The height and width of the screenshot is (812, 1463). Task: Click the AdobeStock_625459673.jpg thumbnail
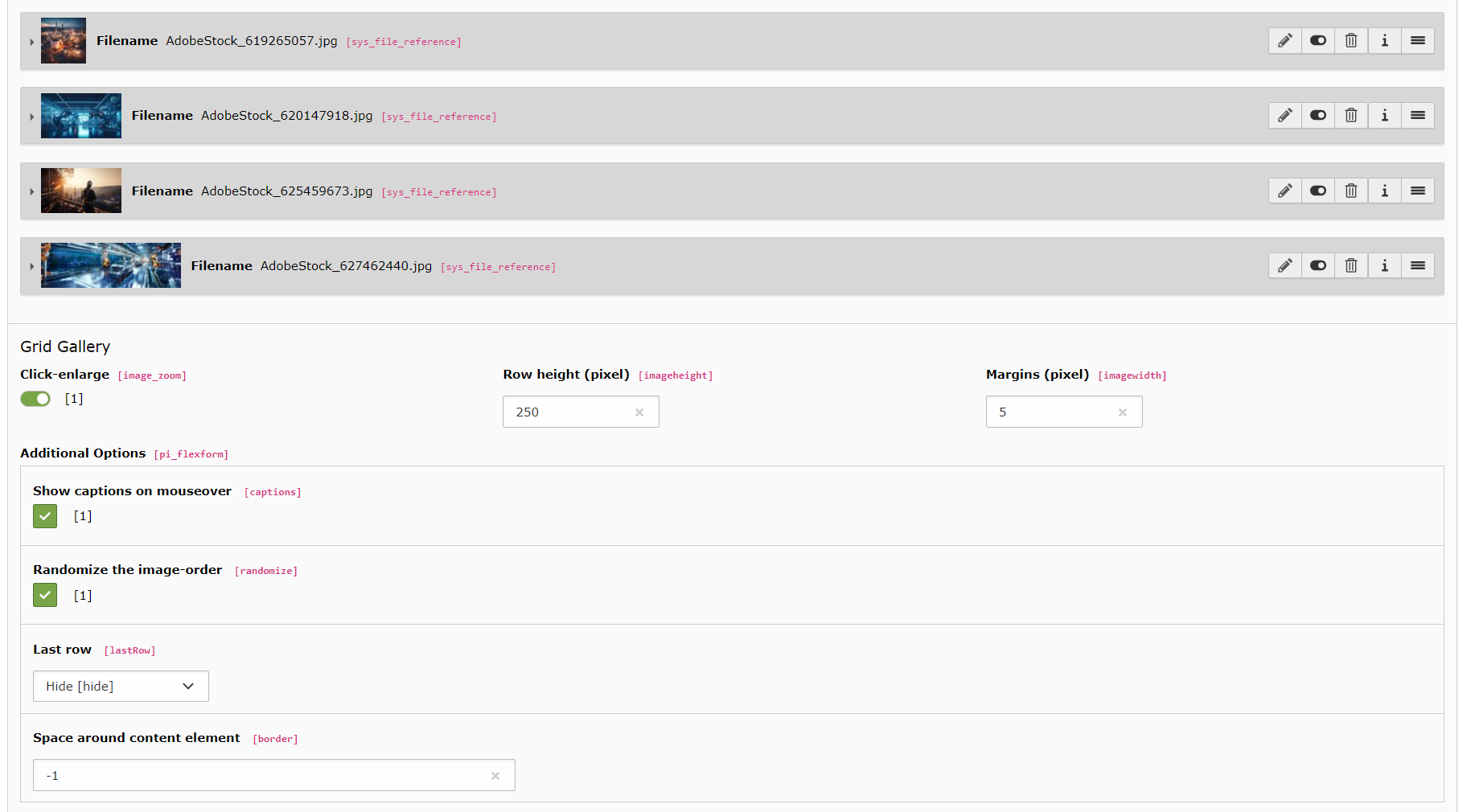81,191
